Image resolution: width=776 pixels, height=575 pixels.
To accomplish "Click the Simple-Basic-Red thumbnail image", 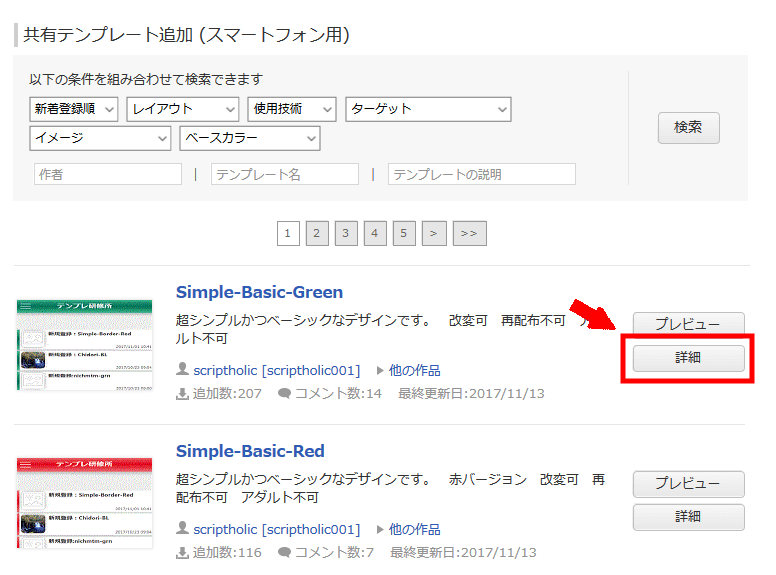I will (x=85, y=503).
